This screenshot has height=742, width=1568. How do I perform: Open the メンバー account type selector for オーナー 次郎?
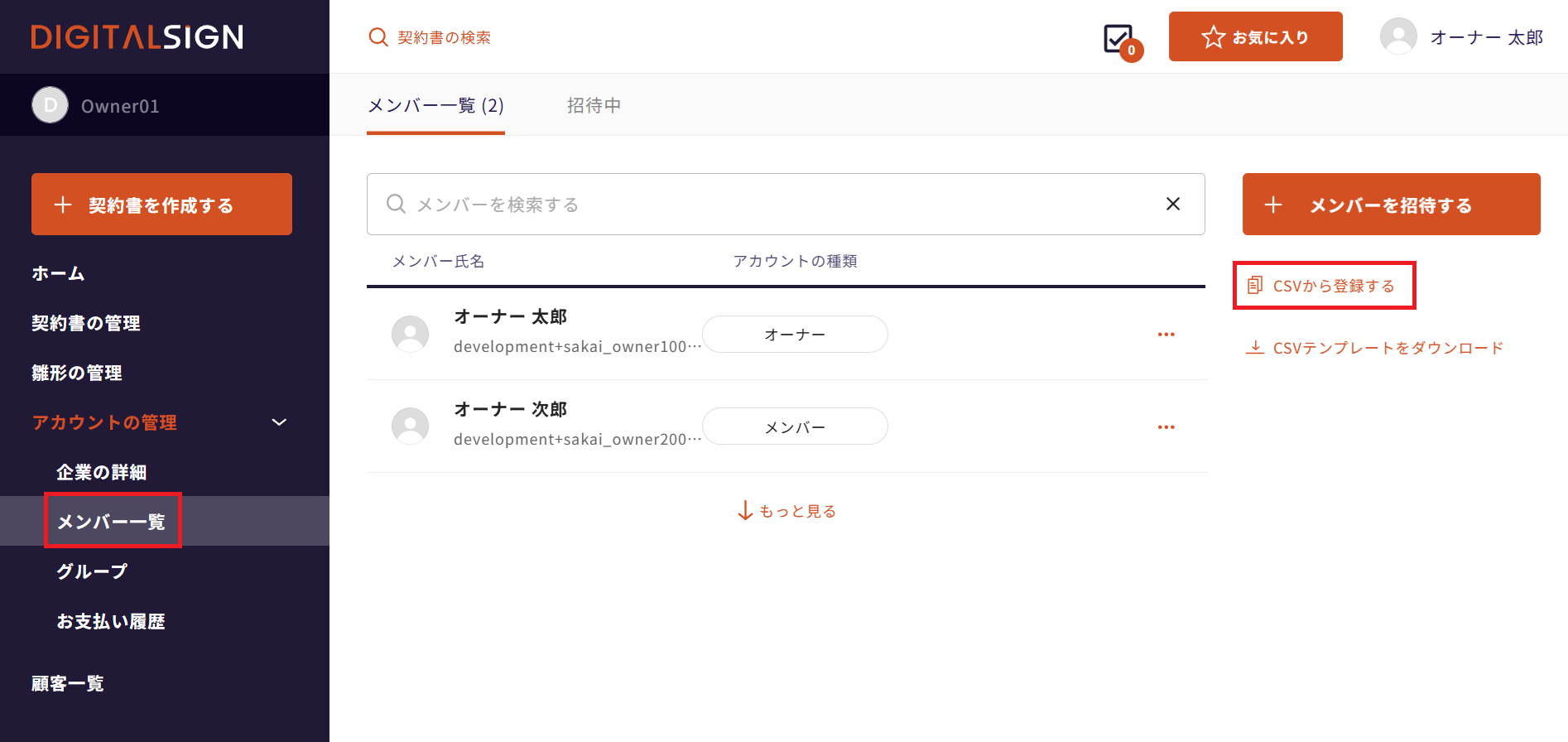795,427
